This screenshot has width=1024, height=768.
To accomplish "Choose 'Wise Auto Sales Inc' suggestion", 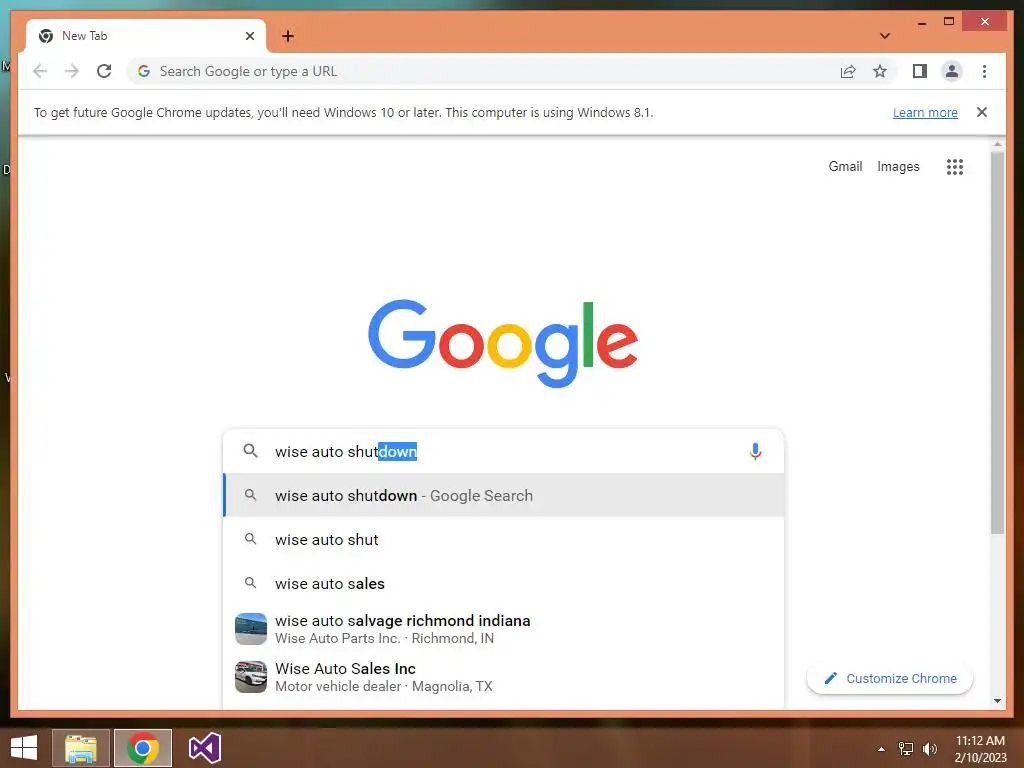I will 503,677.
